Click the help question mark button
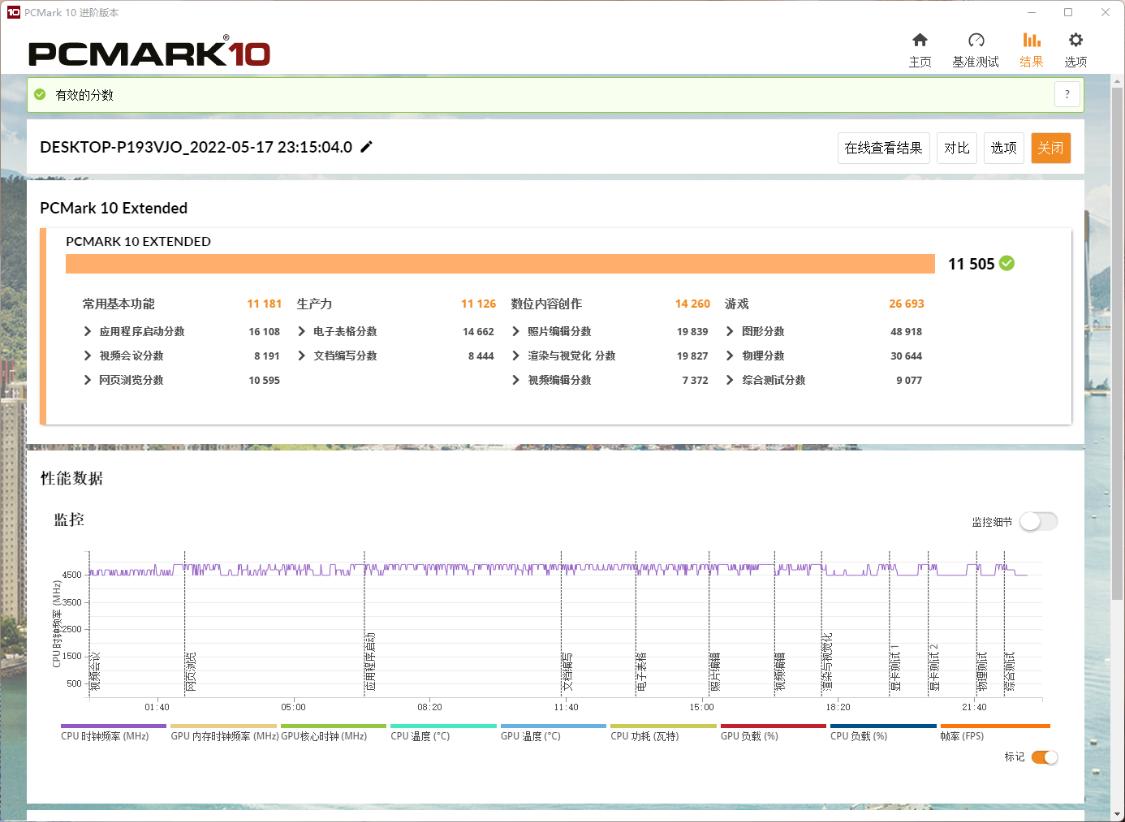This screenshot has width=1125, height=822. click(1067, 94)
